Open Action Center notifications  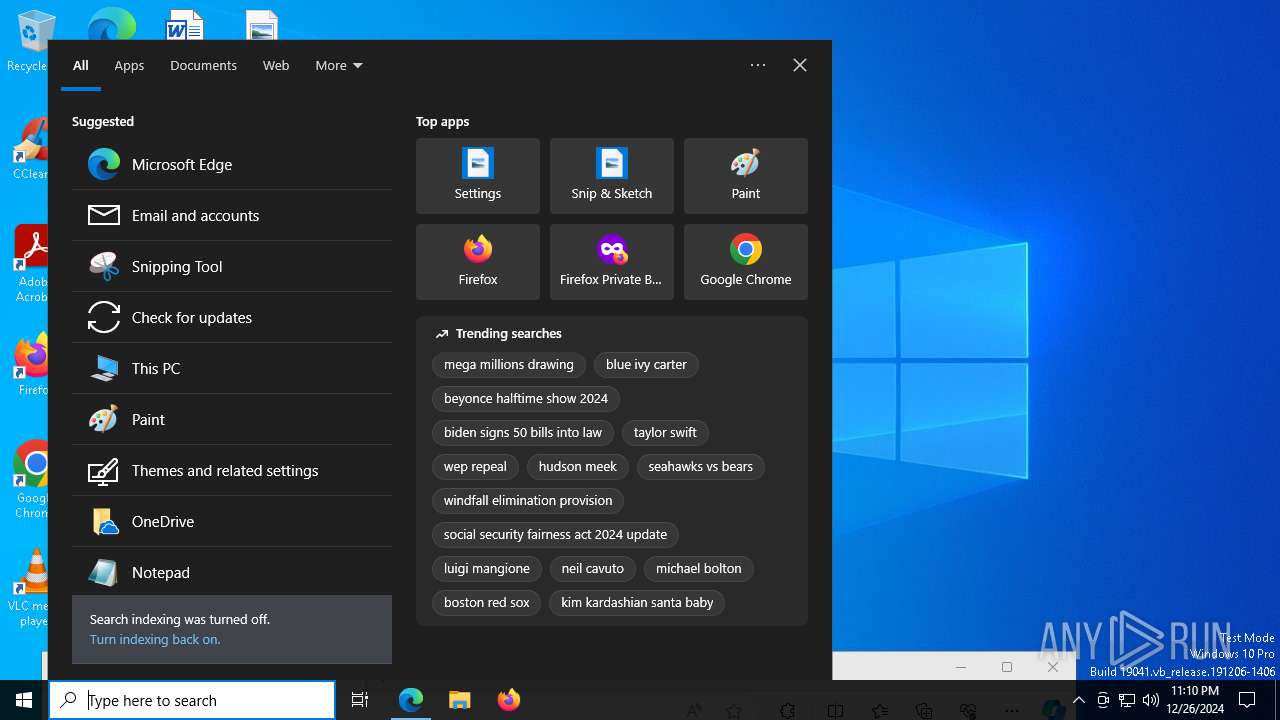[x=1247, y=700]
